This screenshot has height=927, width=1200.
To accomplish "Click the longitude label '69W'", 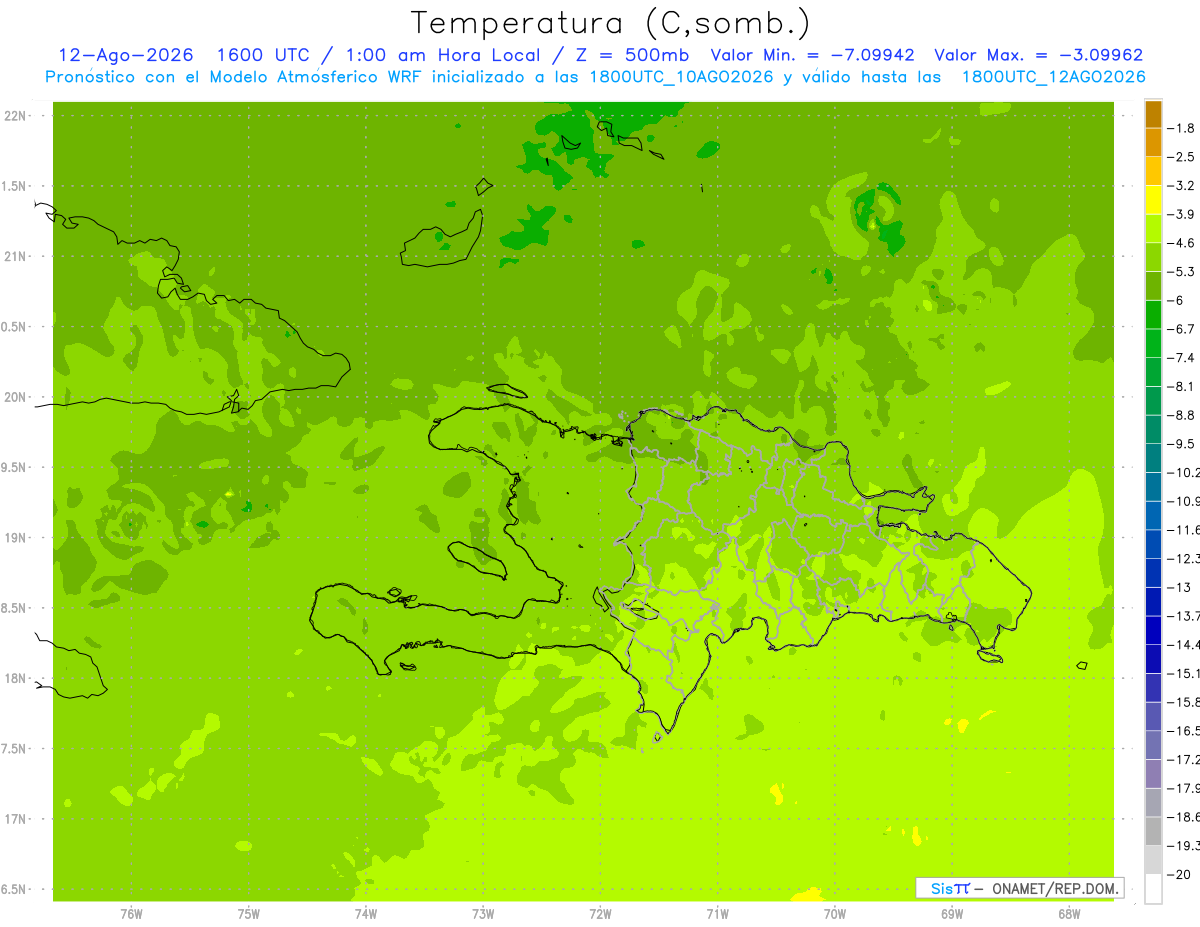I will pos(952,913).
